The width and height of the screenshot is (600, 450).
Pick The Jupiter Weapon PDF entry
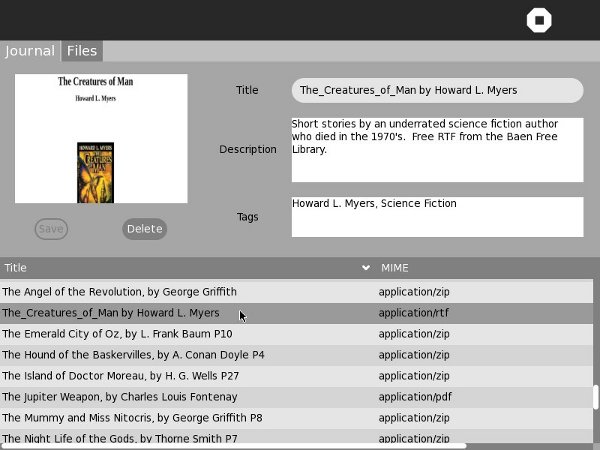click(119, 397)
